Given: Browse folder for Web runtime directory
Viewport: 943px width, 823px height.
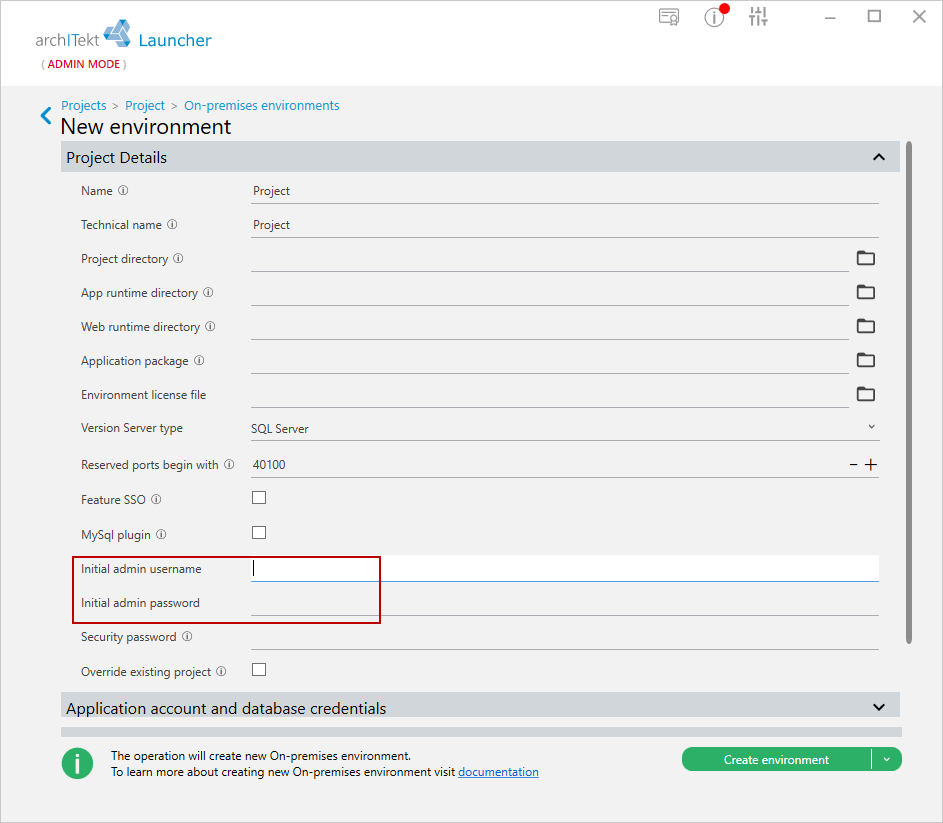Looking at the screenshot, I should pos(865,326).
